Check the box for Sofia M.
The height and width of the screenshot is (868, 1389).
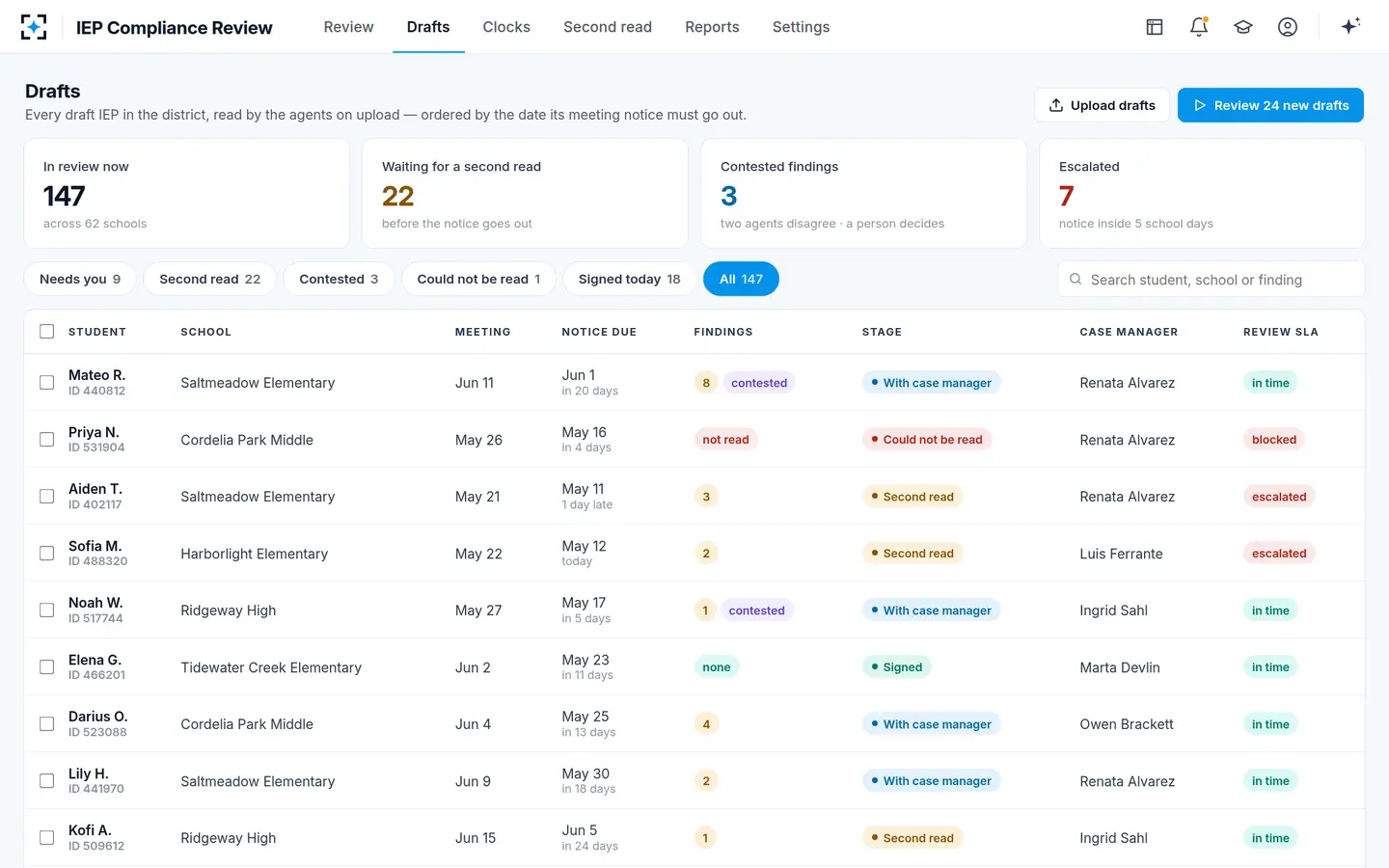pyautogui.click(x=46, y=554)
